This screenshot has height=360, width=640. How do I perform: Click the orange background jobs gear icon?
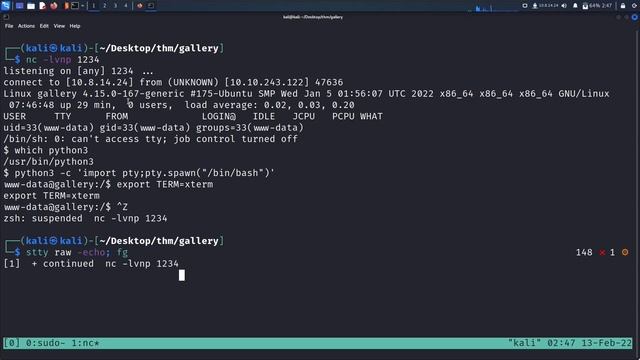625,253
